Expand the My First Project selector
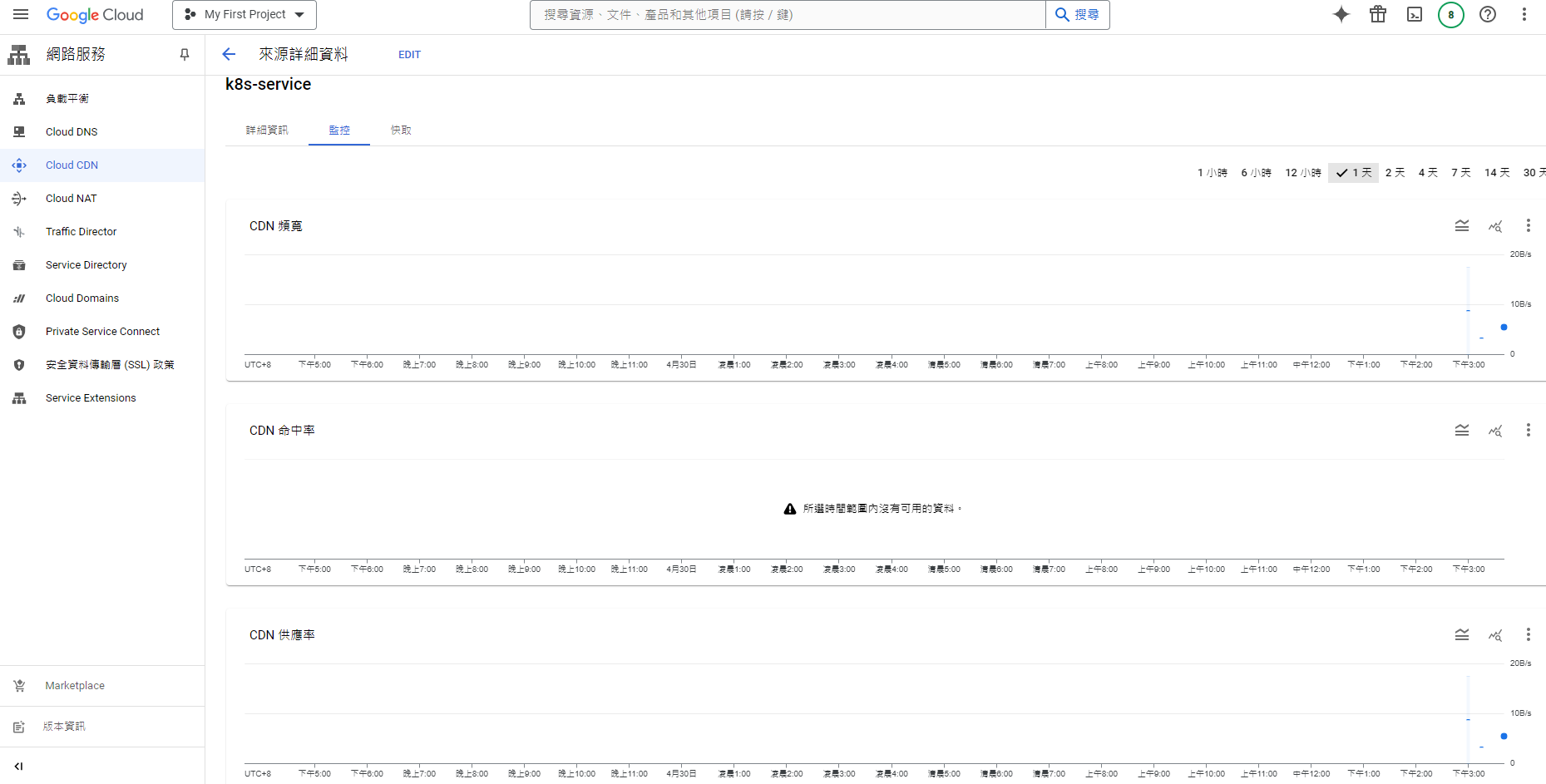Viewport: 1546px width, 784px height. (x=244, y=15)
